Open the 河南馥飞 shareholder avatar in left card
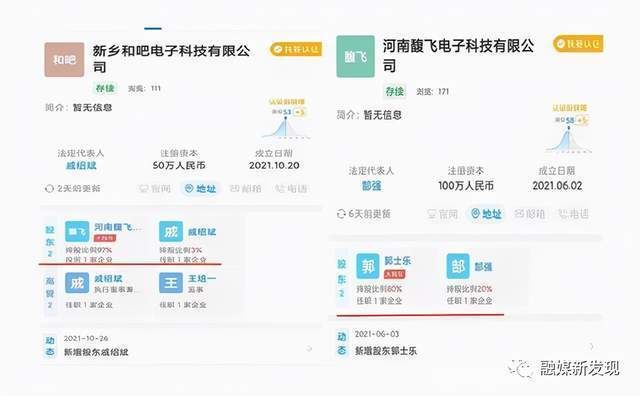 [x=77, y=231]
